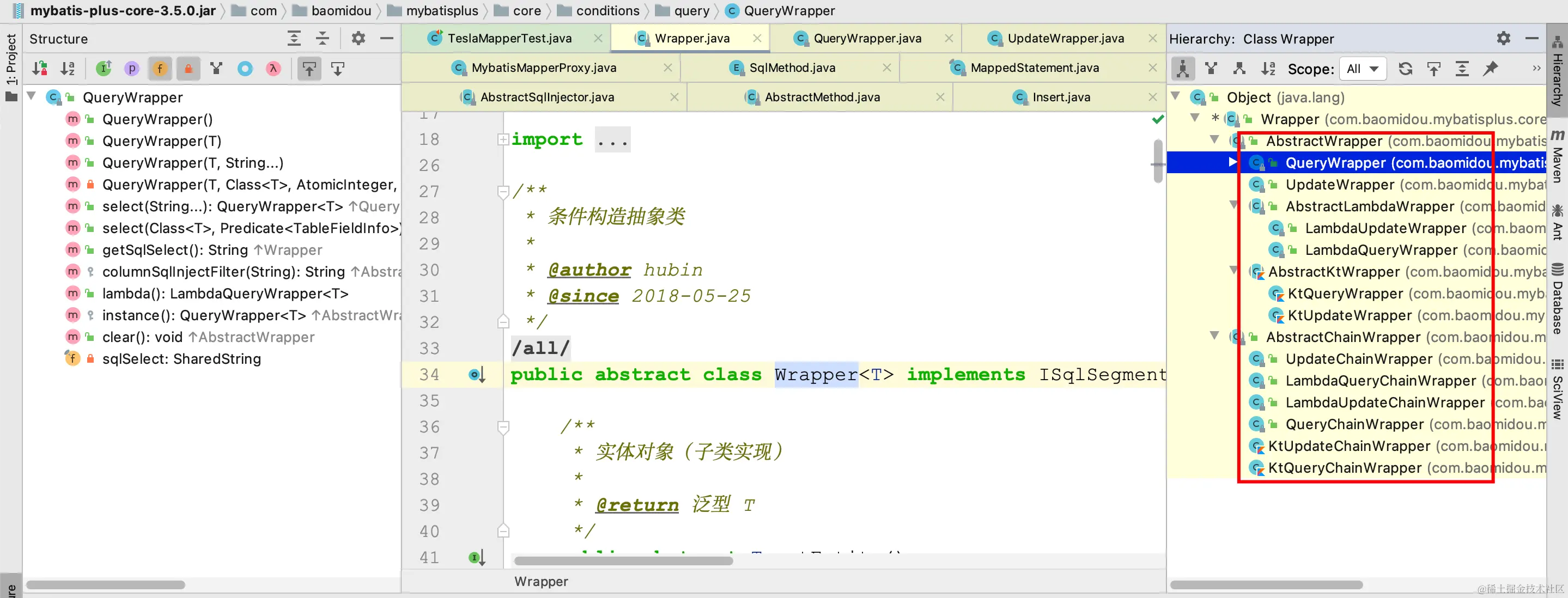Enable Autoscroll from Source in Structure panel
Viewport: 1568px width, 598px height.
(x=338, y=69)
